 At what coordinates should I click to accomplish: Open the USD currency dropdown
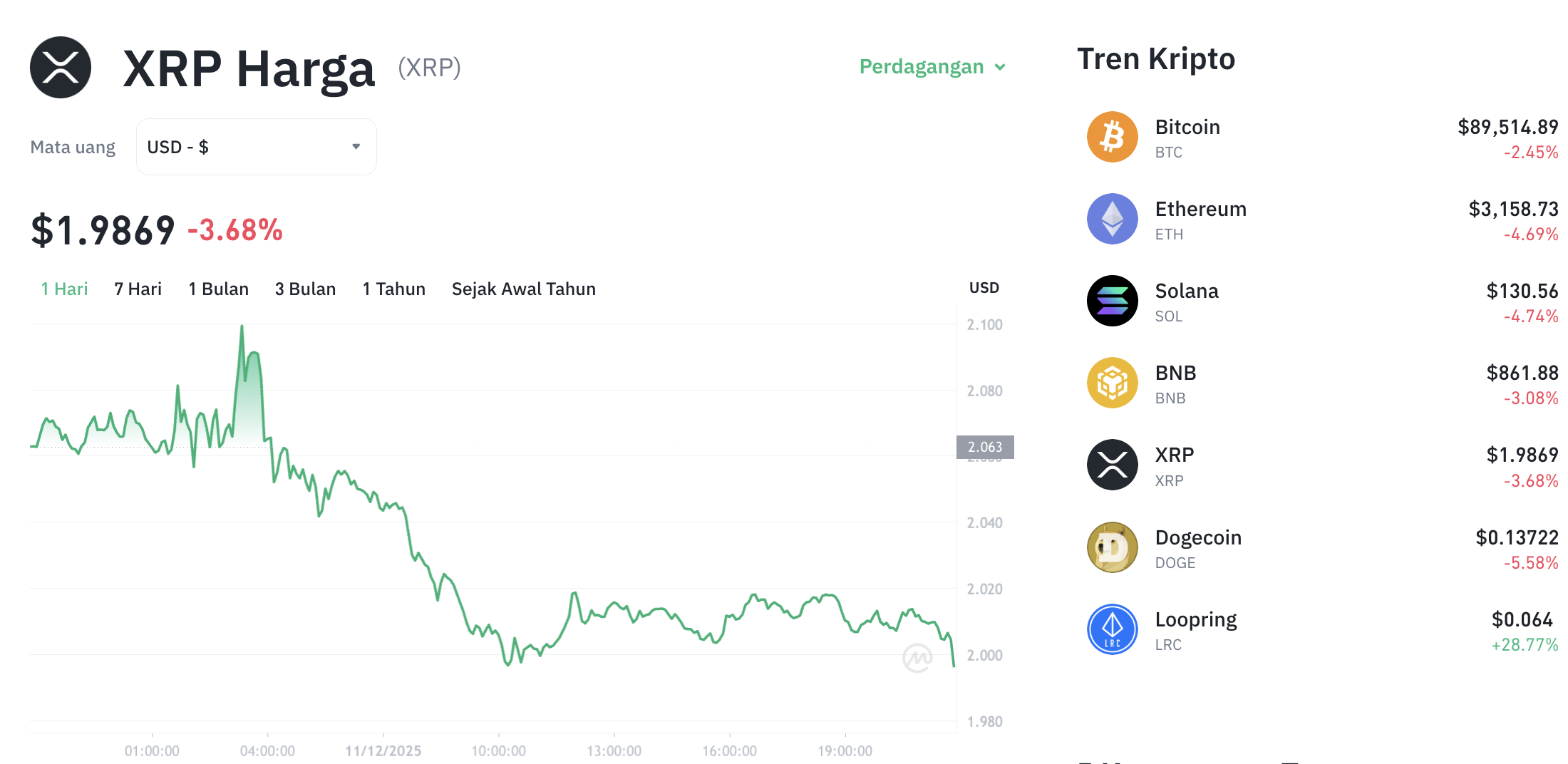click(x=255, y=146)
